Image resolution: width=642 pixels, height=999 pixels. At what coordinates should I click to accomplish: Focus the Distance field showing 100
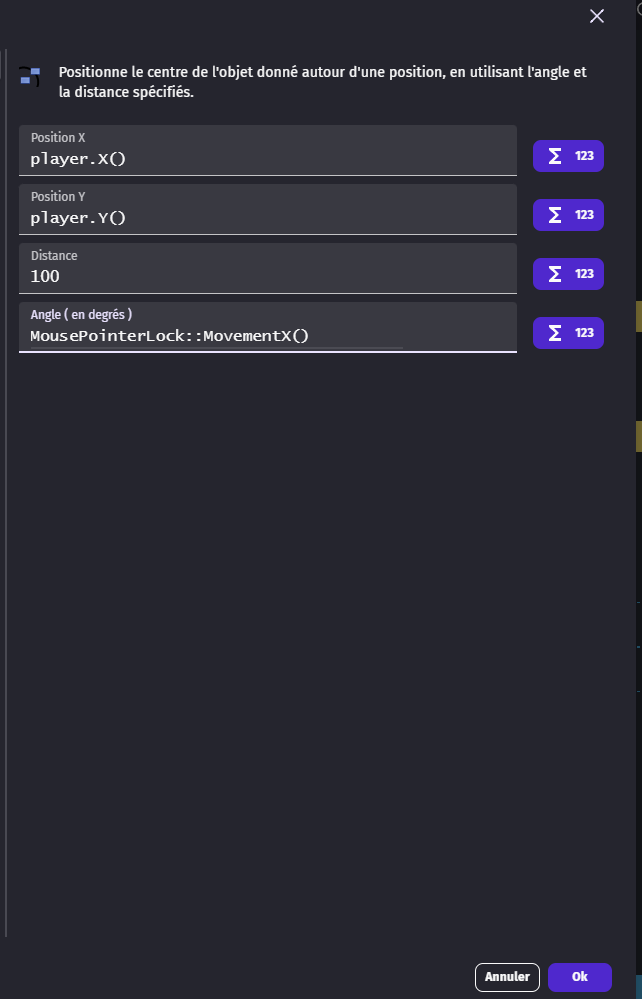tap(268, 268)
